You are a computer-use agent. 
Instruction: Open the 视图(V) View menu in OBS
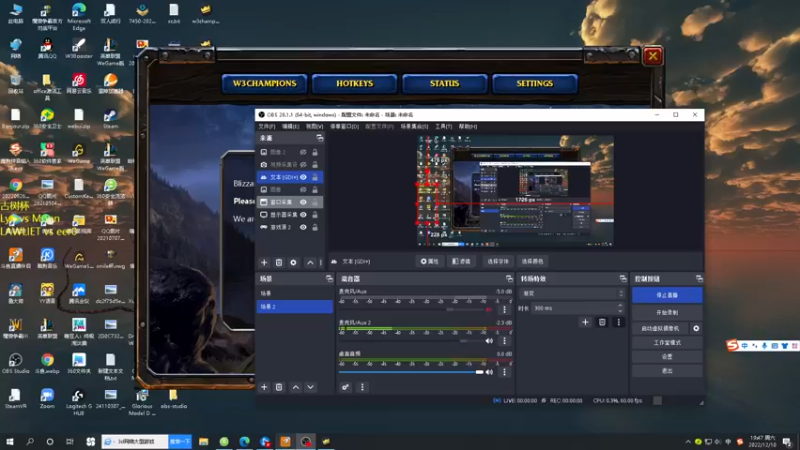[x=314, y=127]
